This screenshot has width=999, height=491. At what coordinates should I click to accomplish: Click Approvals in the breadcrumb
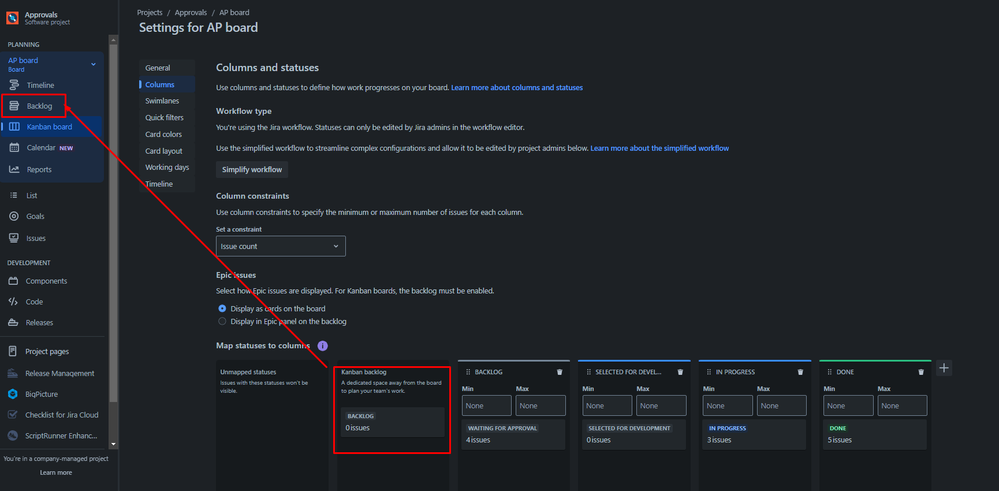point(190,12)
